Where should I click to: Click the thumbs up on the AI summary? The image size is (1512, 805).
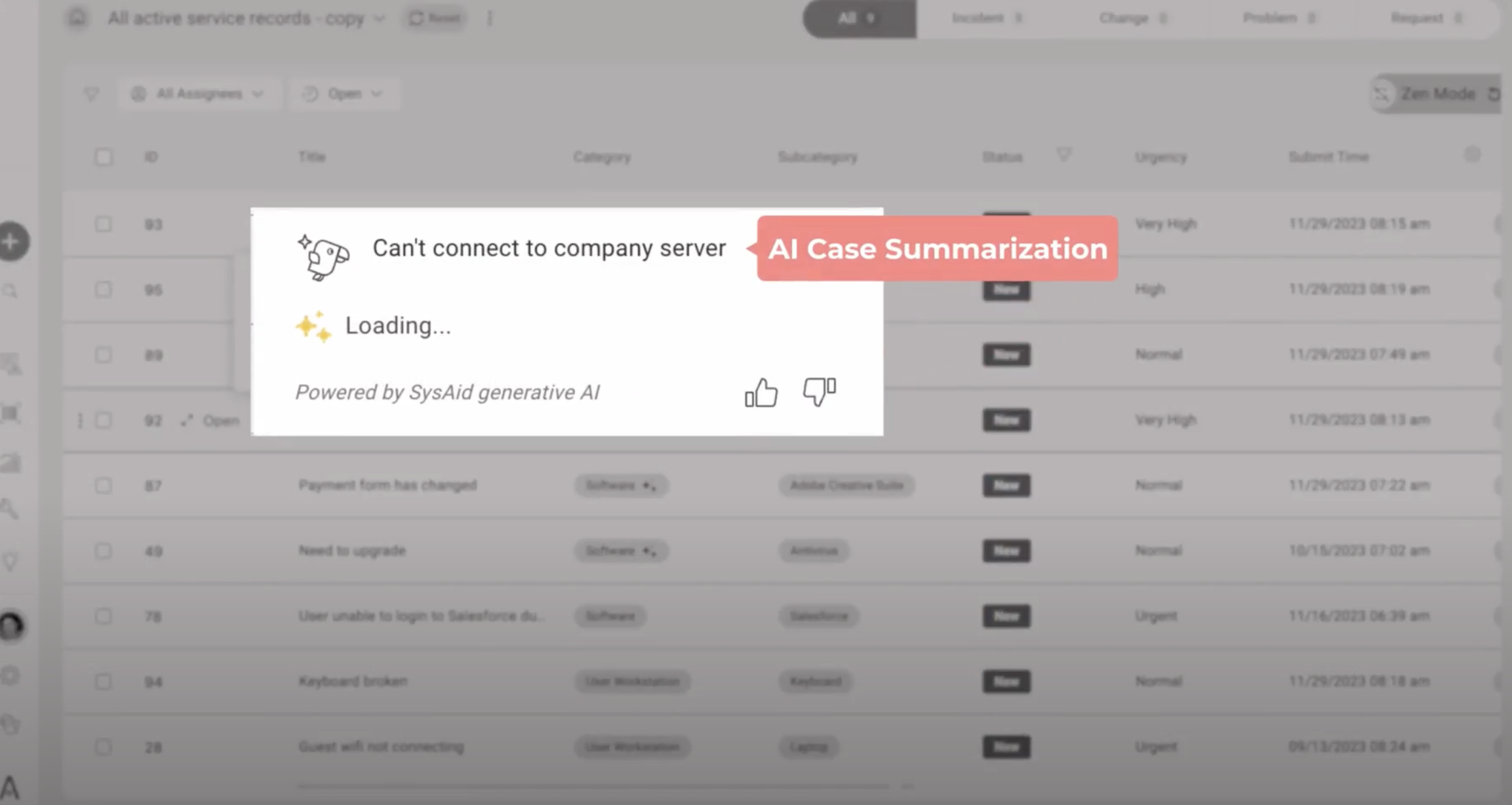tap(761, 393)
